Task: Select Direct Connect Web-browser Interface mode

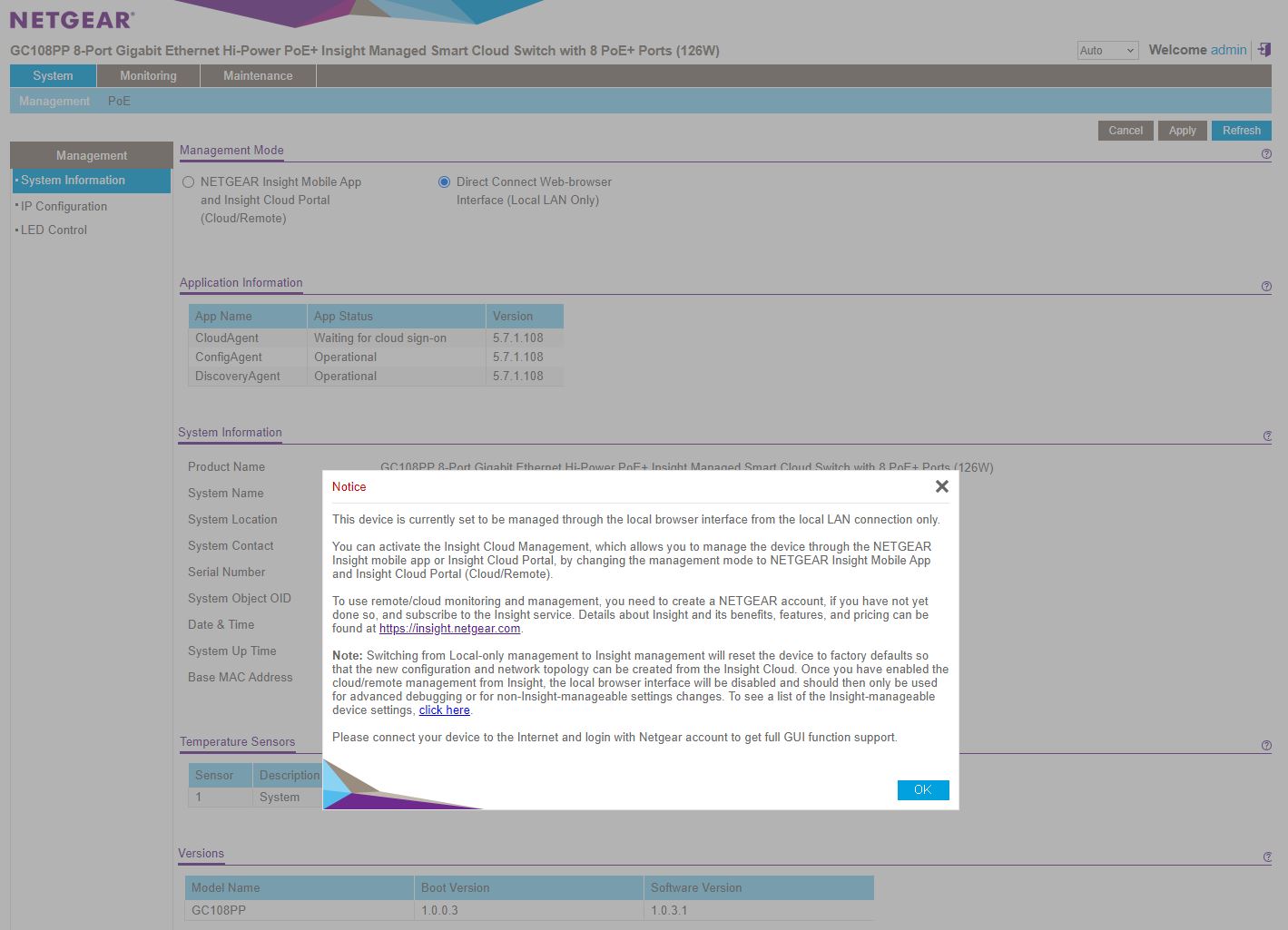Action: (444, 181)
